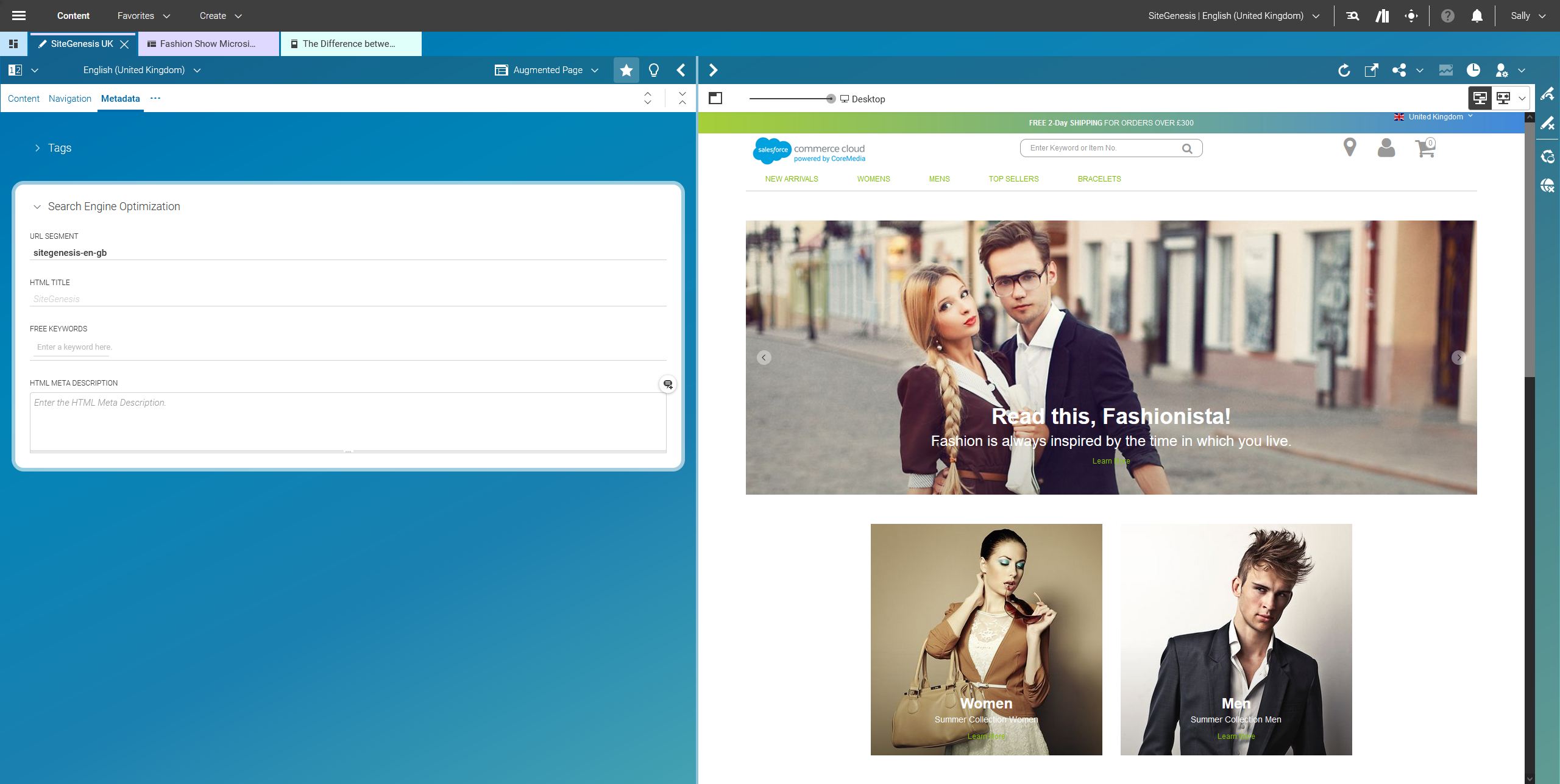The height and width of the screenshot is (784, 1560).
Task: Open the dashboard tab icon
Action: tap(13, 44)
